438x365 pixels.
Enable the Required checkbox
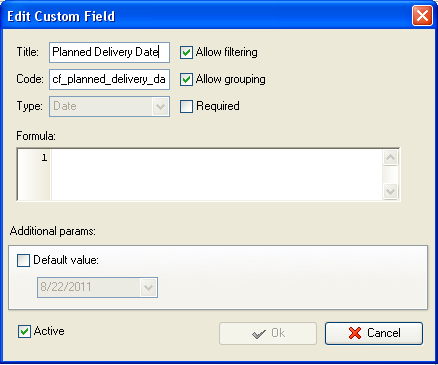tap(186, 106)
